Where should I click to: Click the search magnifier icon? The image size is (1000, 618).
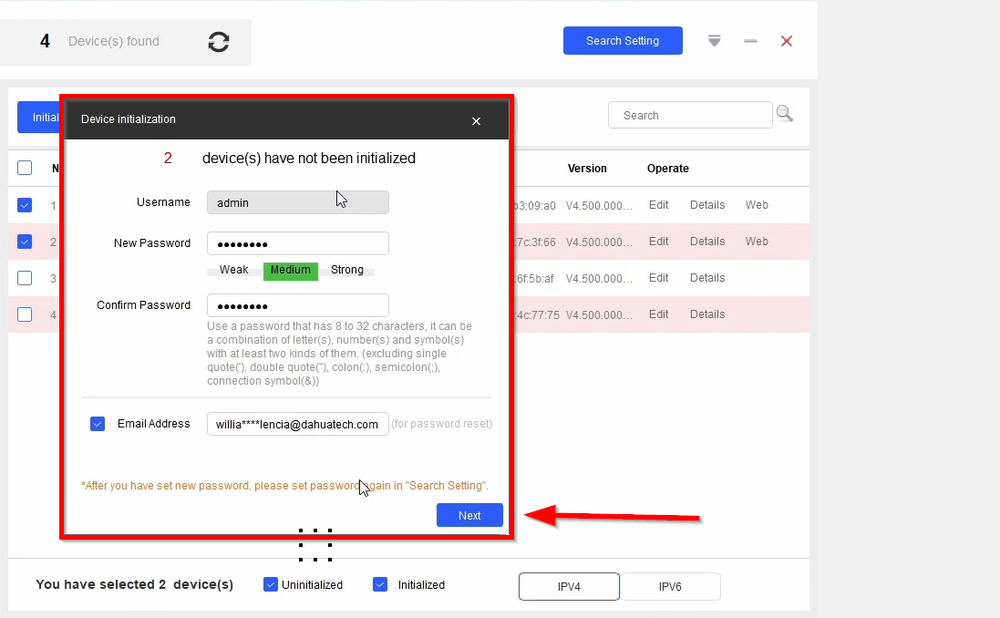tap(784, 113)
